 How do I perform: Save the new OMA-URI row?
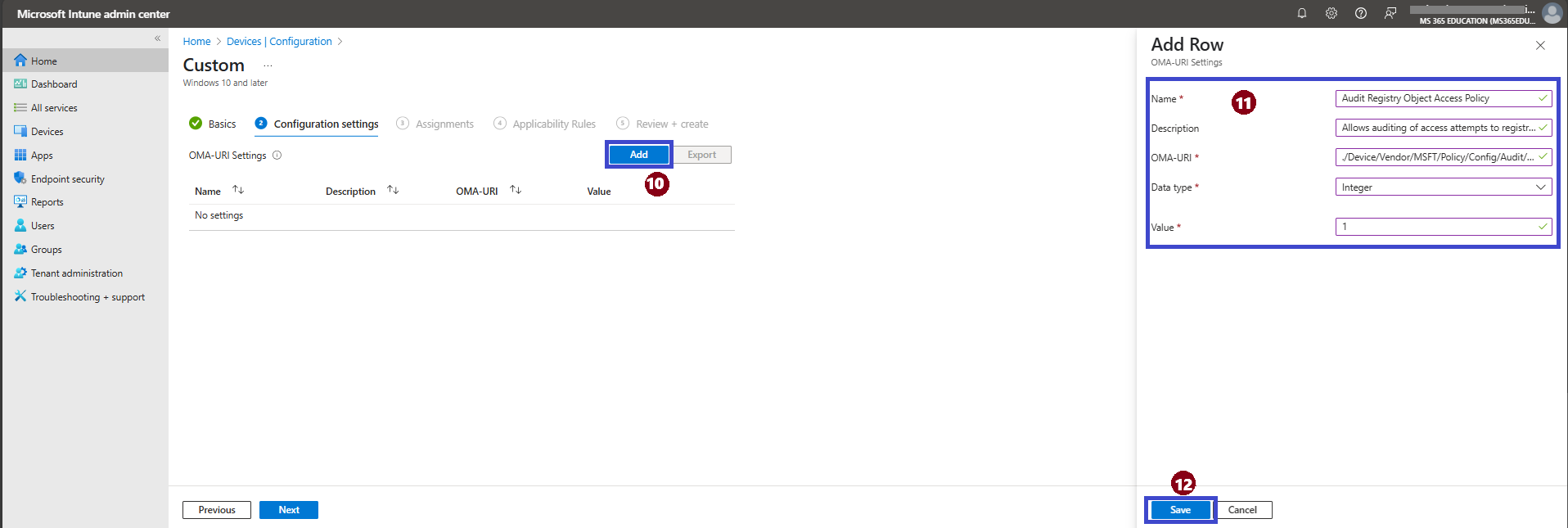[1180, 509]
